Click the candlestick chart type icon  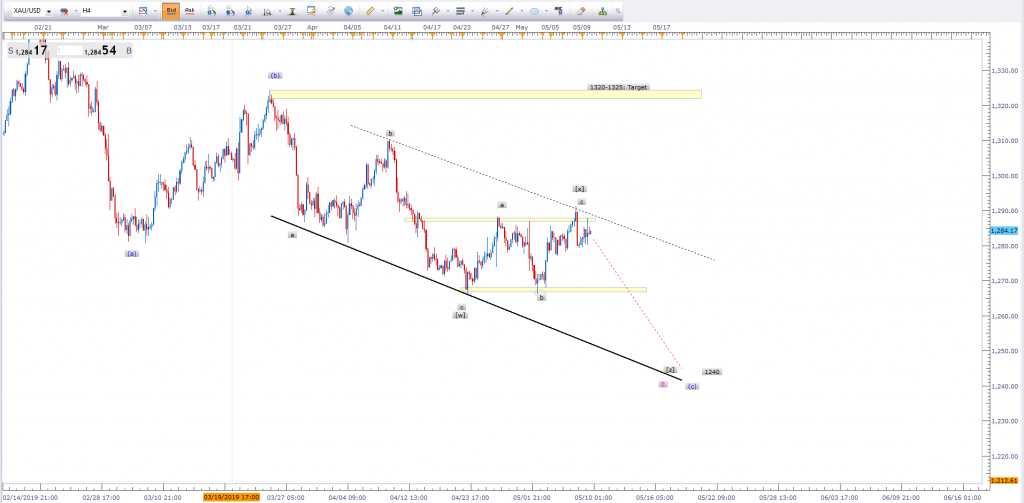tap(143, 10)
